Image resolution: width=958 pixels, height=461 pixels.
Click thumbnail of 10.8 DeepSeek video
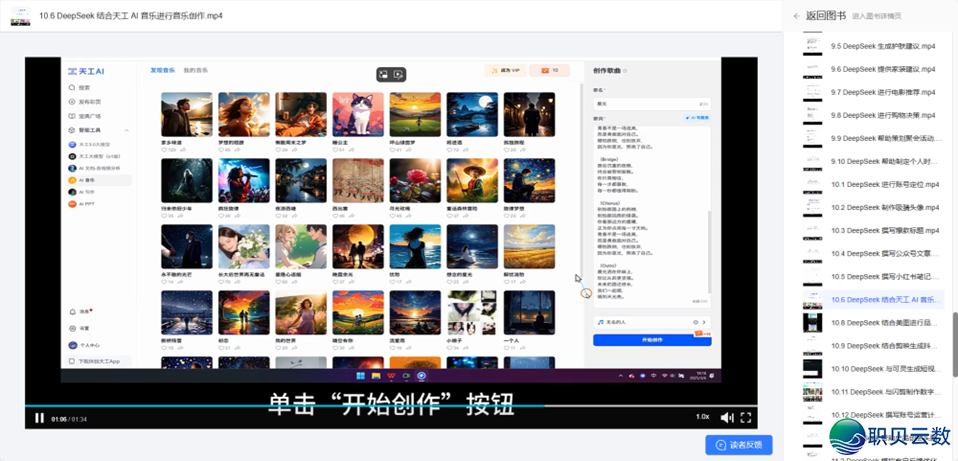(812, 323)
